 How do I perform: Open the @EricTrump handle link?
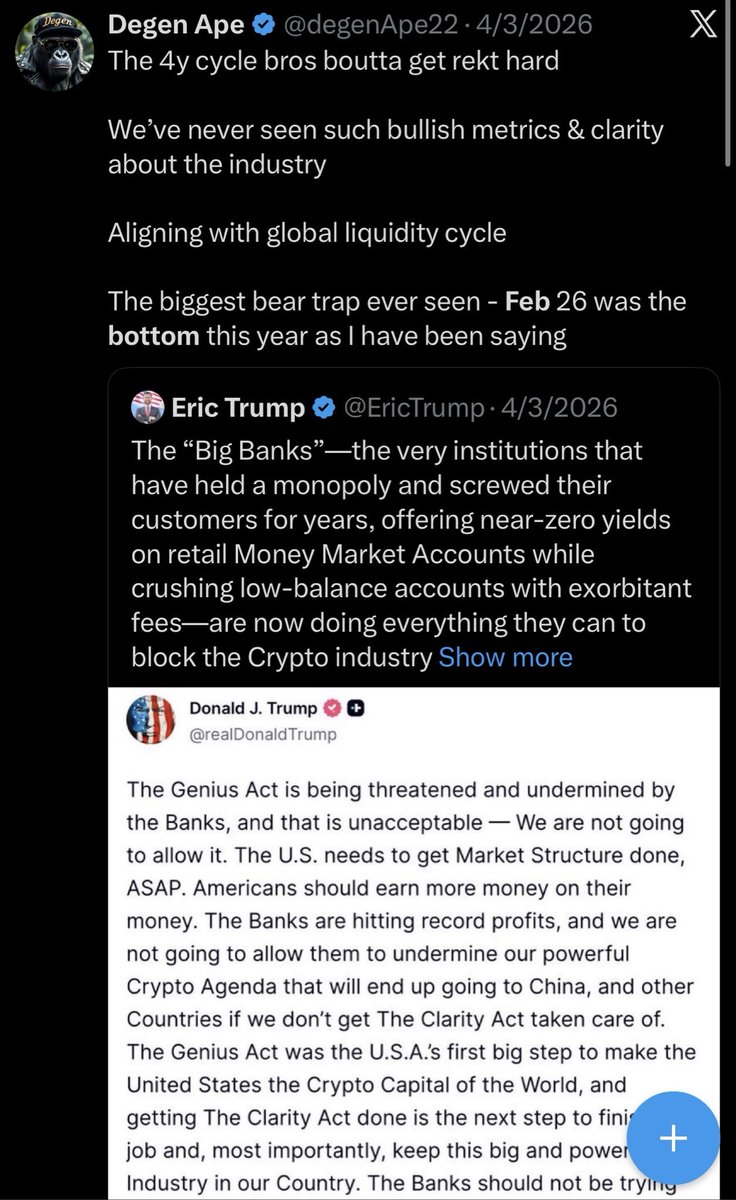412,407
